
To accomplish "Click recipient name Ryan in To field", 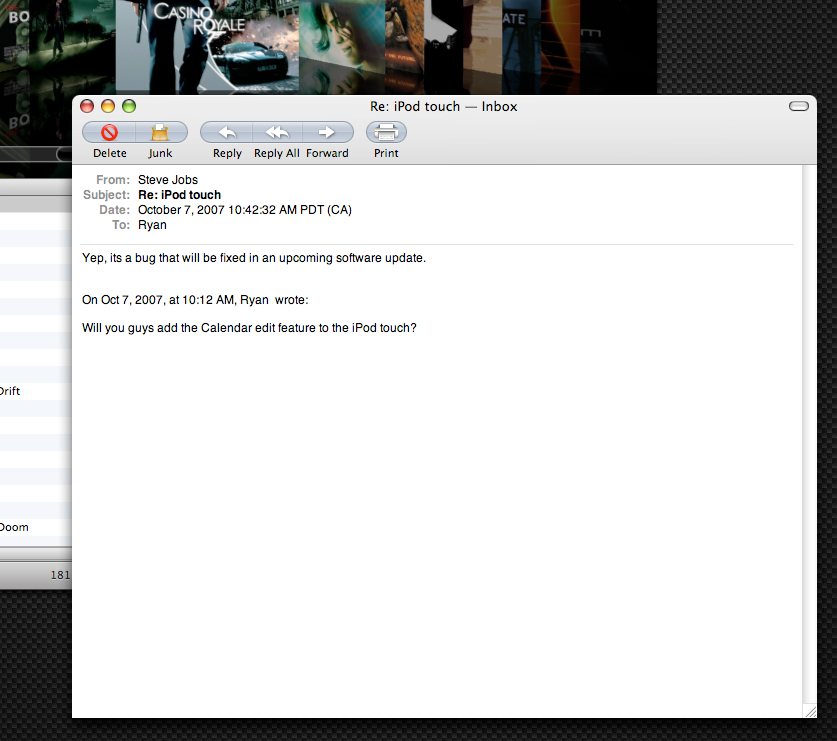I will click(152, 225).
